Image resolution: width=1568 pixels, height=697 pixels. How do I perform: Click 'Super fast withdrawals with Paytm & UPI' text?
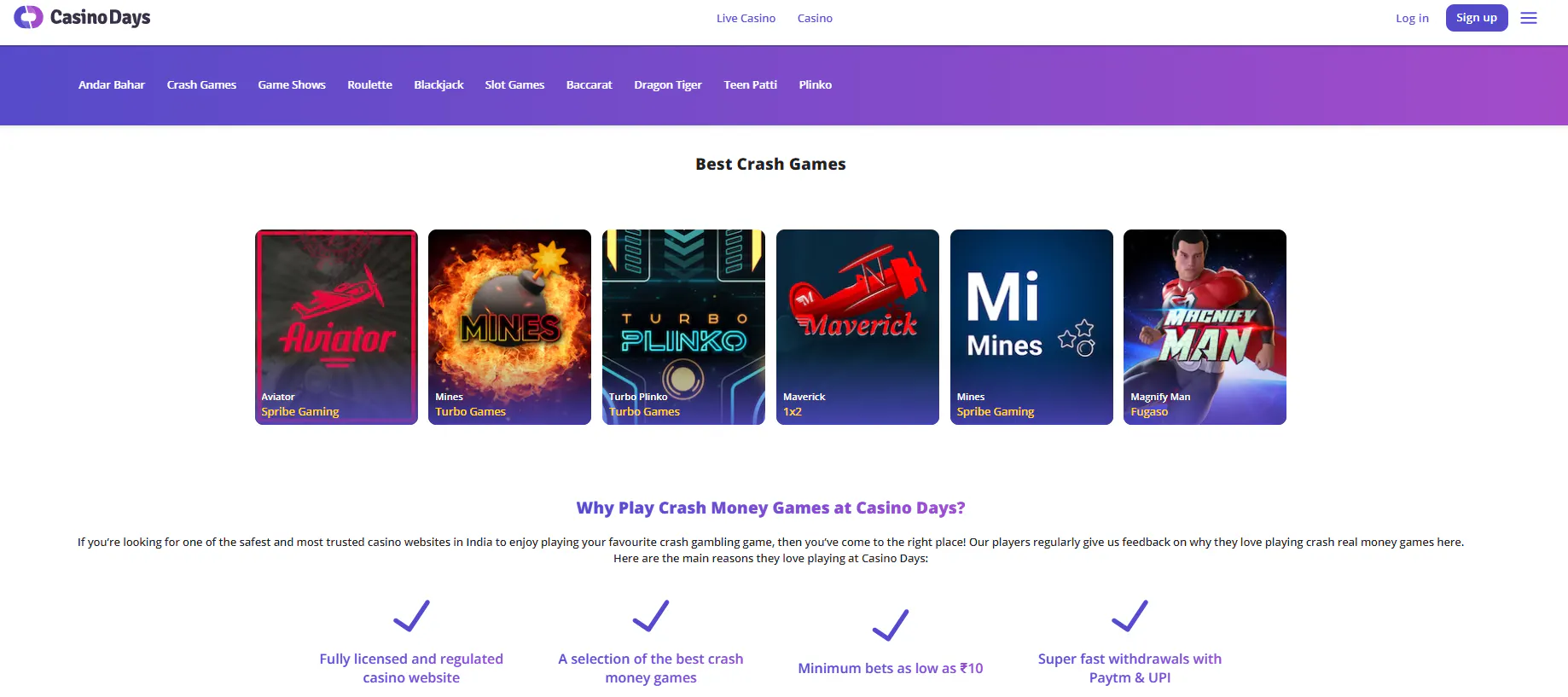[1130, 668]
